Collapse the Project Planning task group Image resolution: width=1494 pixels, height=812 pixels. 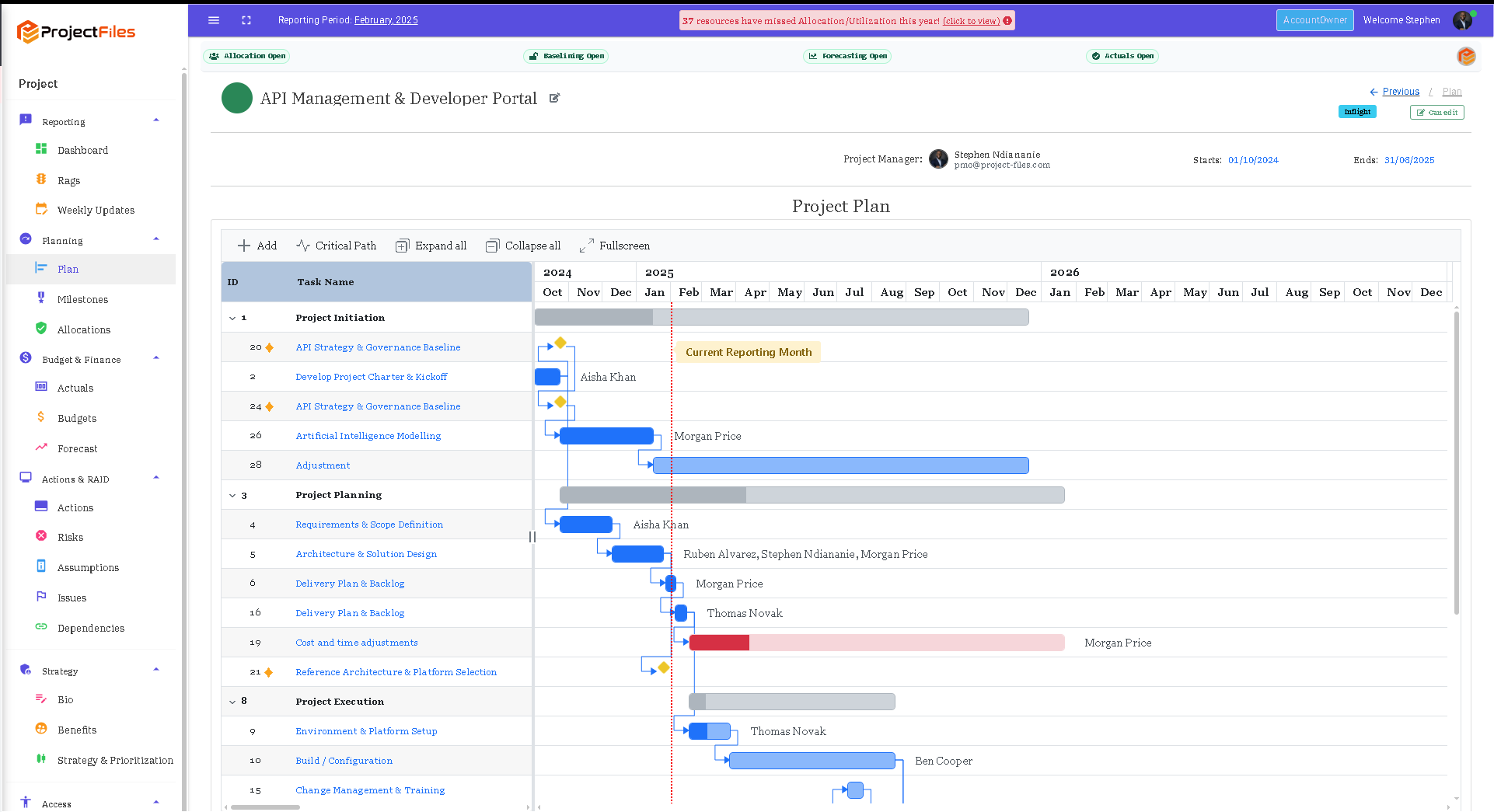[232, 495]
